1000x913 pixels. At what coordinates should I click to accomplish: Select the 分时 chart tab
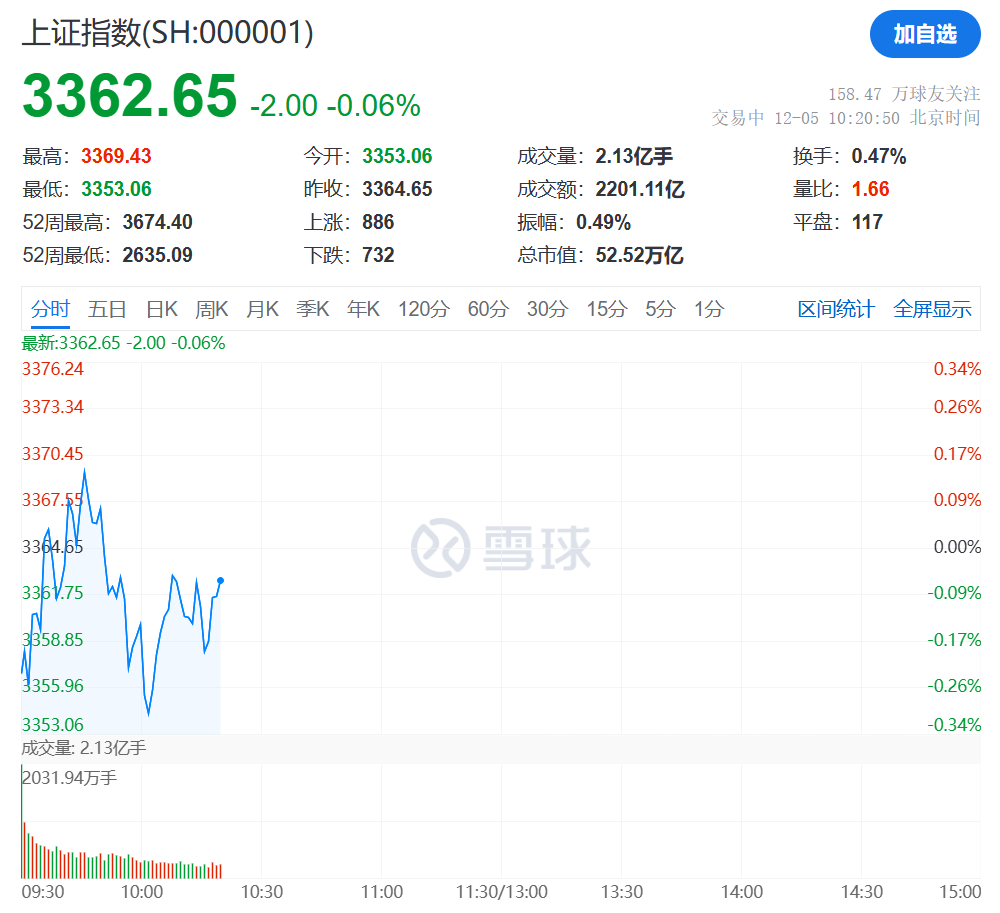point(50,309)
